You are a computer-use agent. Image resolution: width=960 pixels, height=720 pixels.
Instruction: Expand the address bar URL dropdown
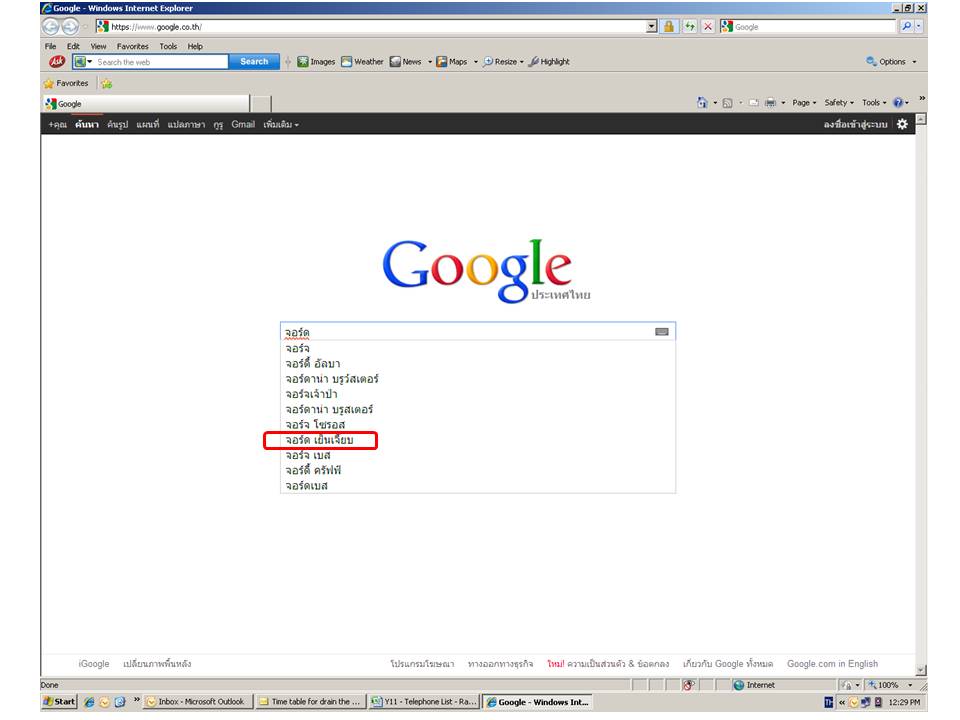(x=652, y=27)
